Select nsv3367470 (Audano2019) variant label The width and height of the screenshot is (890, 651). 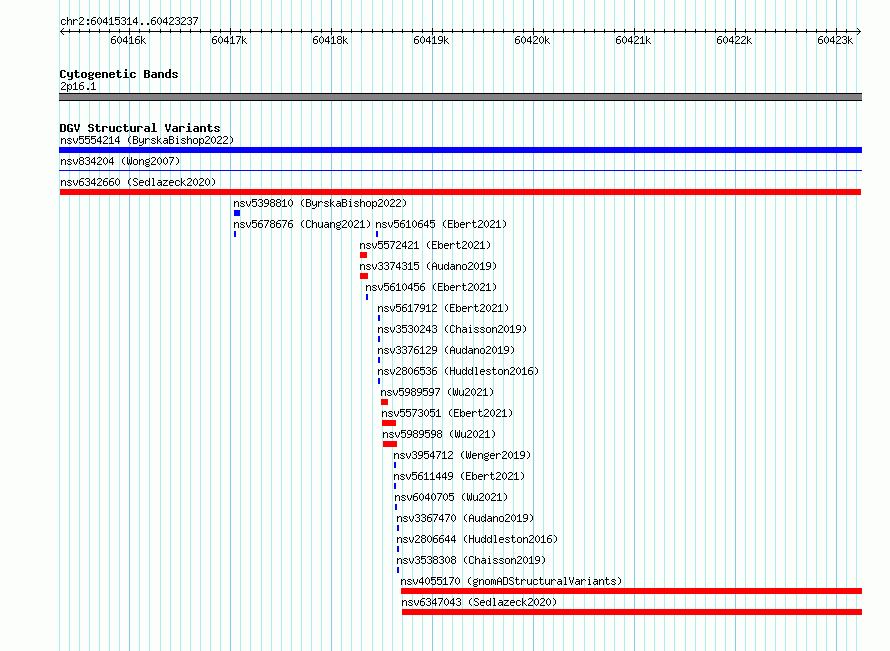(x=465, y=518)
